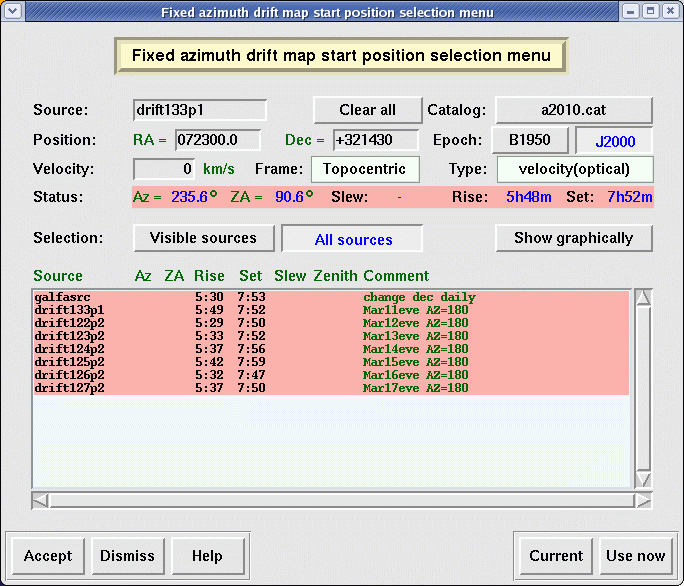Select drift124p2 in the source list
684x586 pixels.
tap(69, 349)
